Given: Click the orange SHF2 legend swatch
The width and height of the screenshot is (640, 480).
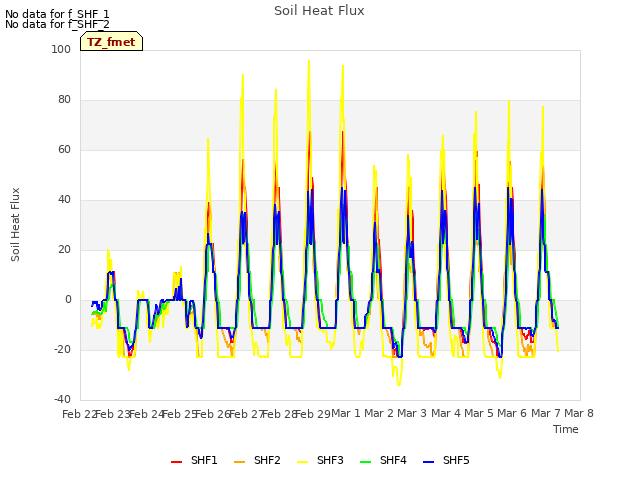Looking at the screenshot, I should tap(239, 462).
